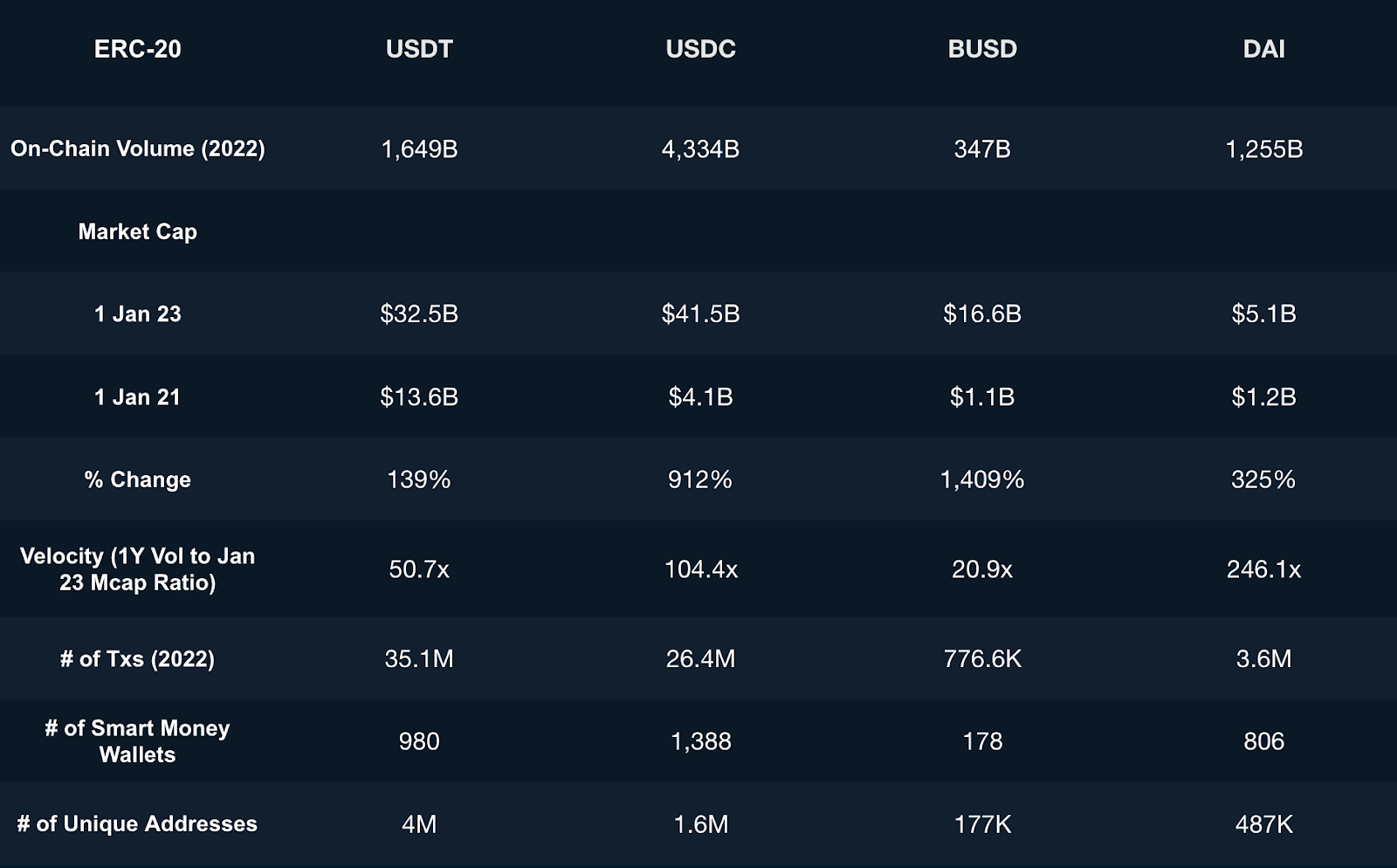Screen dimensions: 1397x868
Task: Click the # of Txs (2022) label
Action: coord(137,659)
